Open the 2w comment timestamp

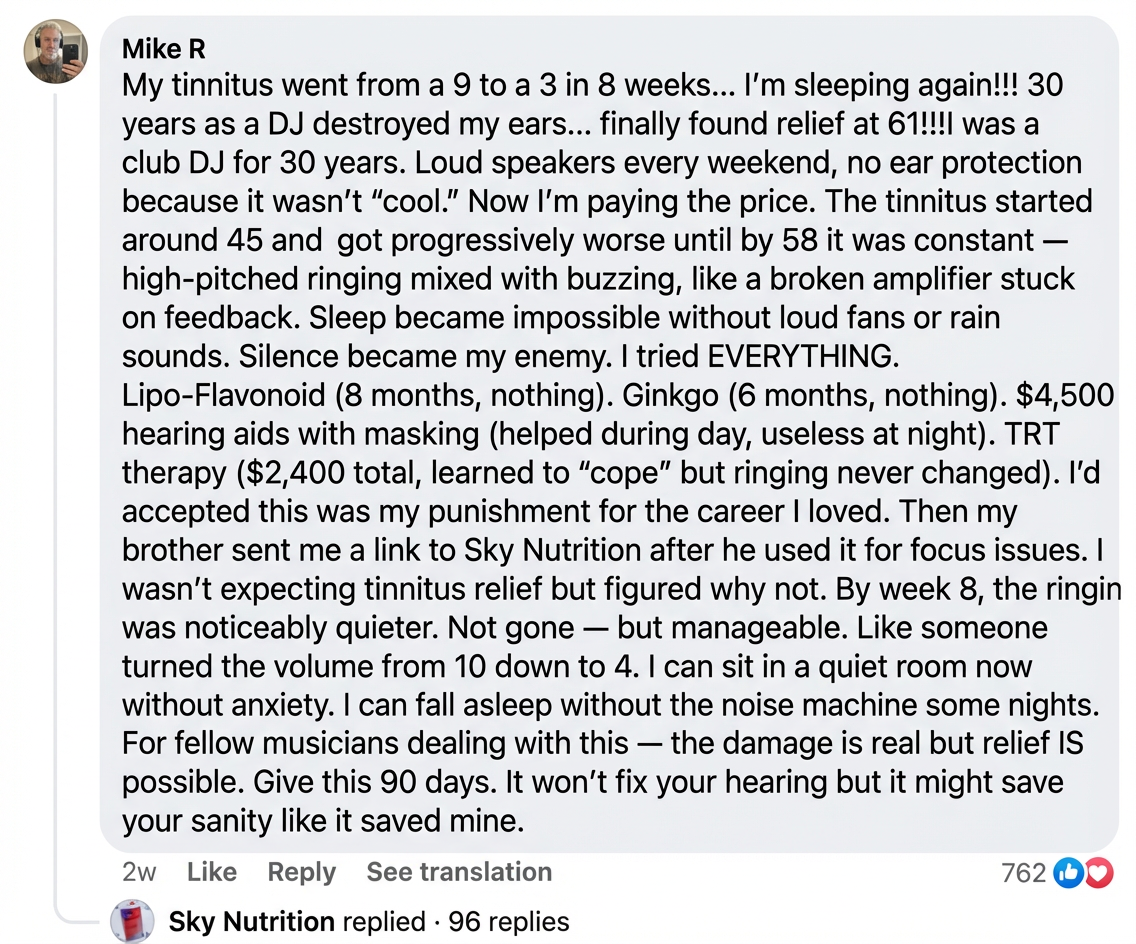(139, 872)
